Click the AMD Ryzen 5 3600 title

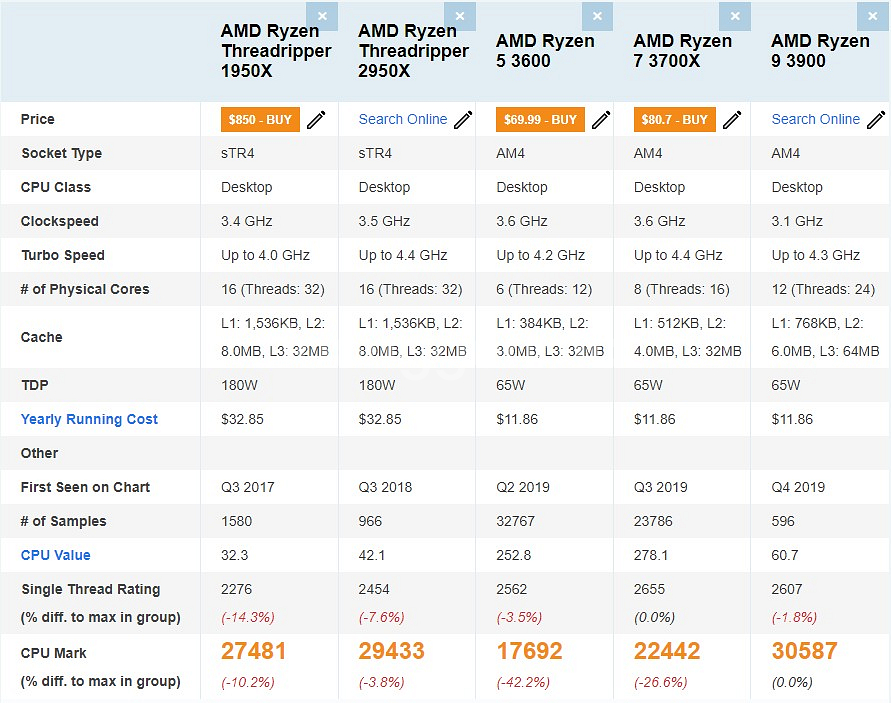[x=545, y=51]
